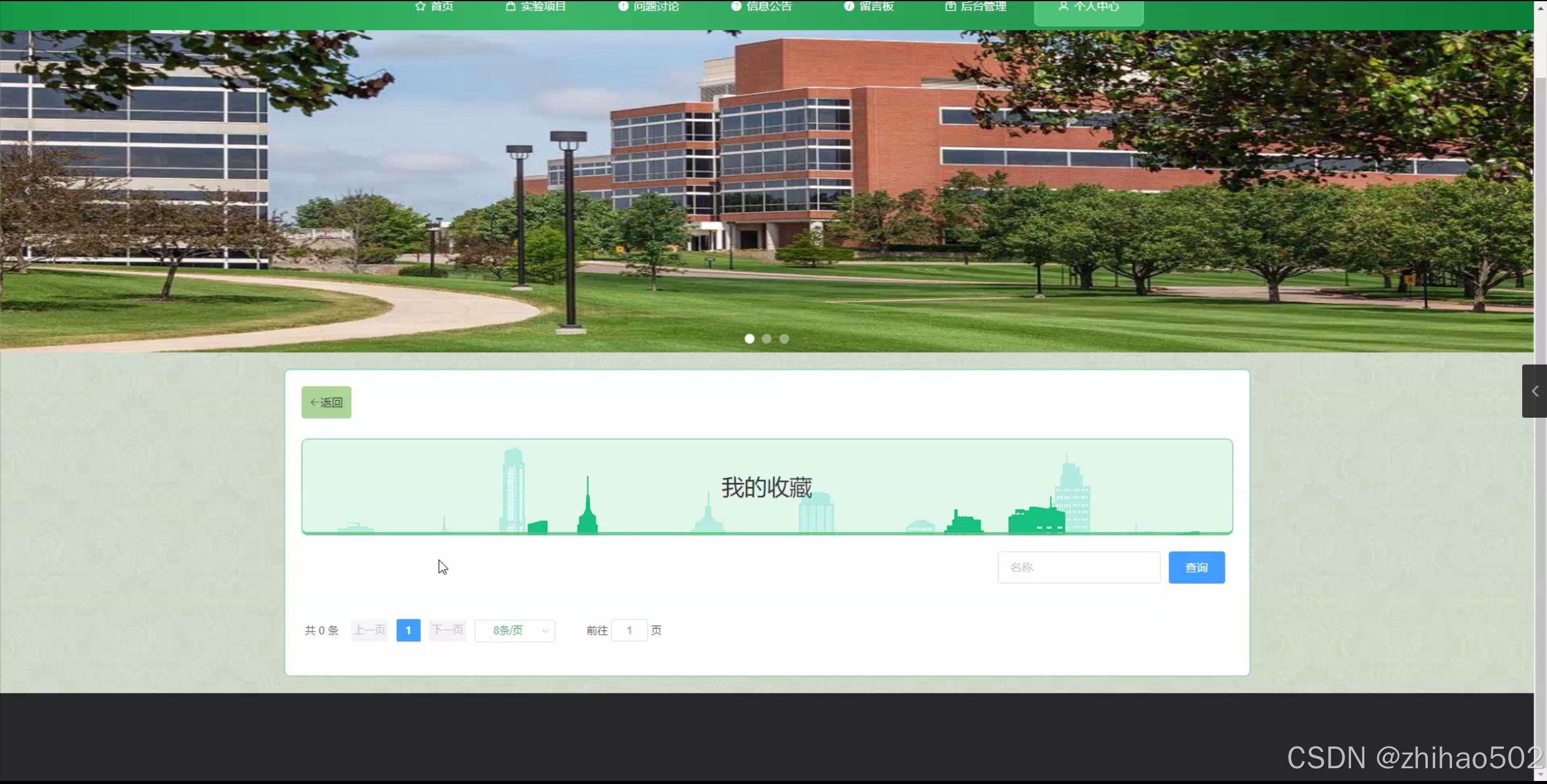Click the 前往 page number box
The width and height of the screenshot is (1547, 784).
(x=629, y=630)
